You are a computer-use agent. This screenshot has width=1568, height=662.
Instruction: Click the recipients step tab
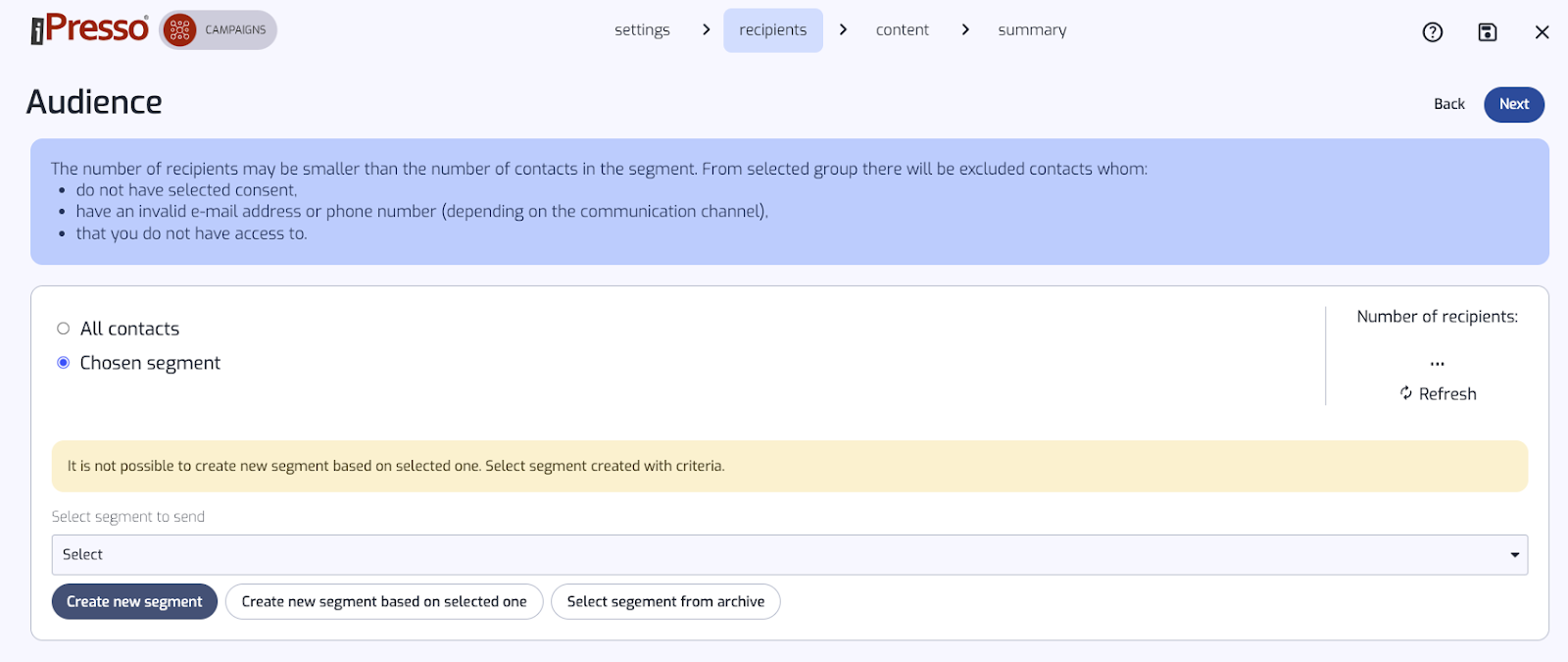pos(772,30)
